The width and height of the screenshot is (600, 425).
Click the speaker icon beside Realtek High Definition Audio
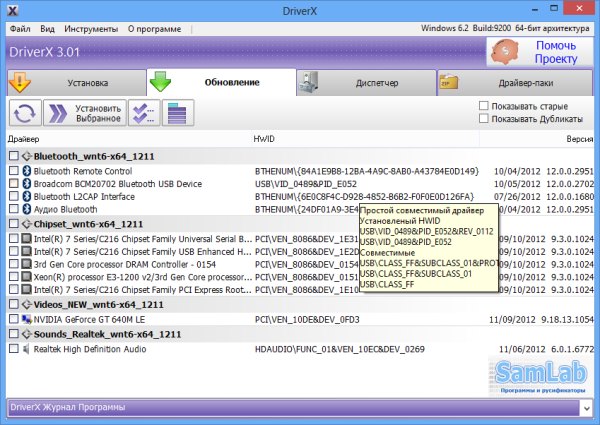coord(27,349)
